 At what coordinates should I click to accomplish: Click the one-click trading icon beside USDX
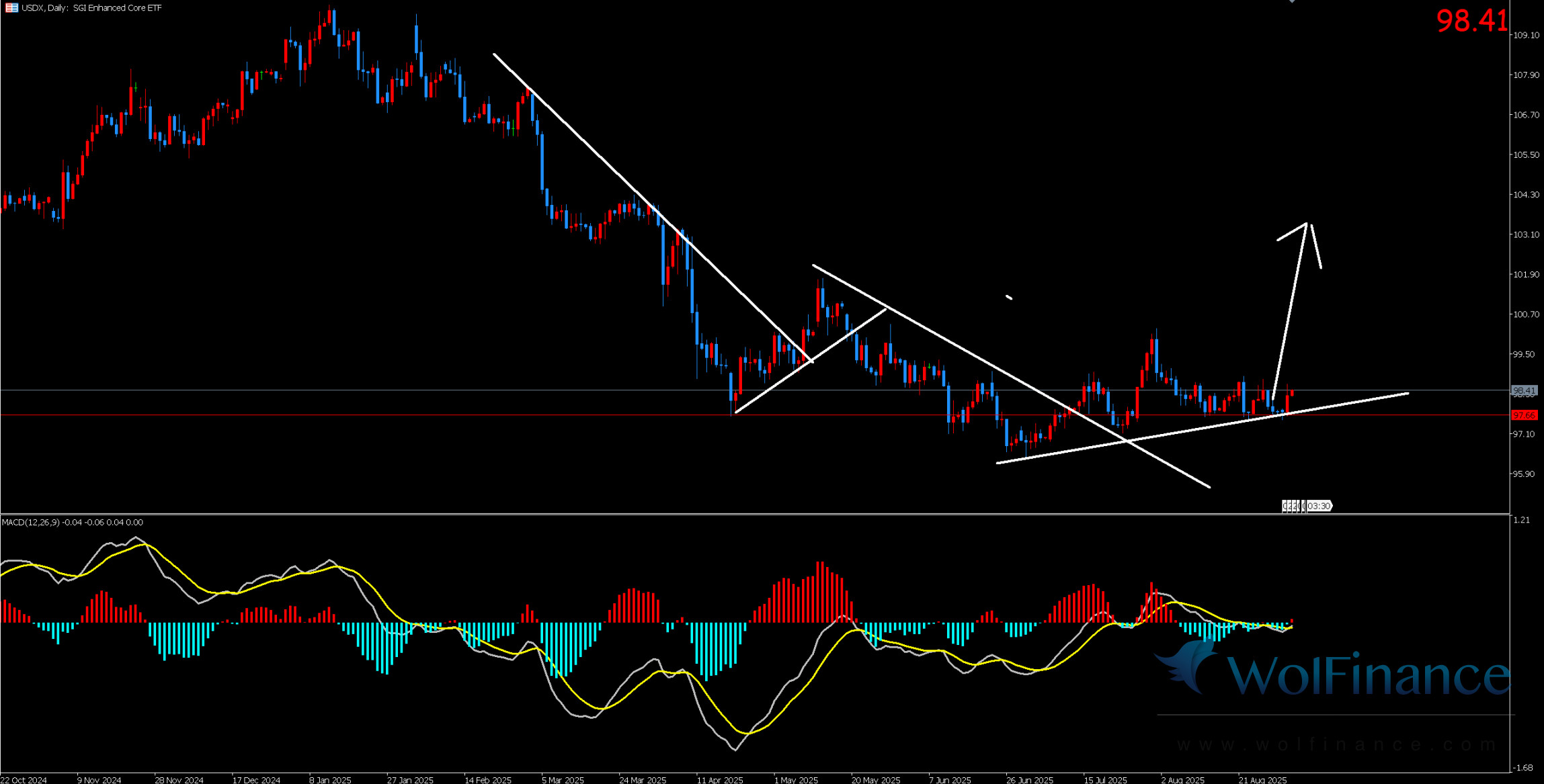(11, 8)
